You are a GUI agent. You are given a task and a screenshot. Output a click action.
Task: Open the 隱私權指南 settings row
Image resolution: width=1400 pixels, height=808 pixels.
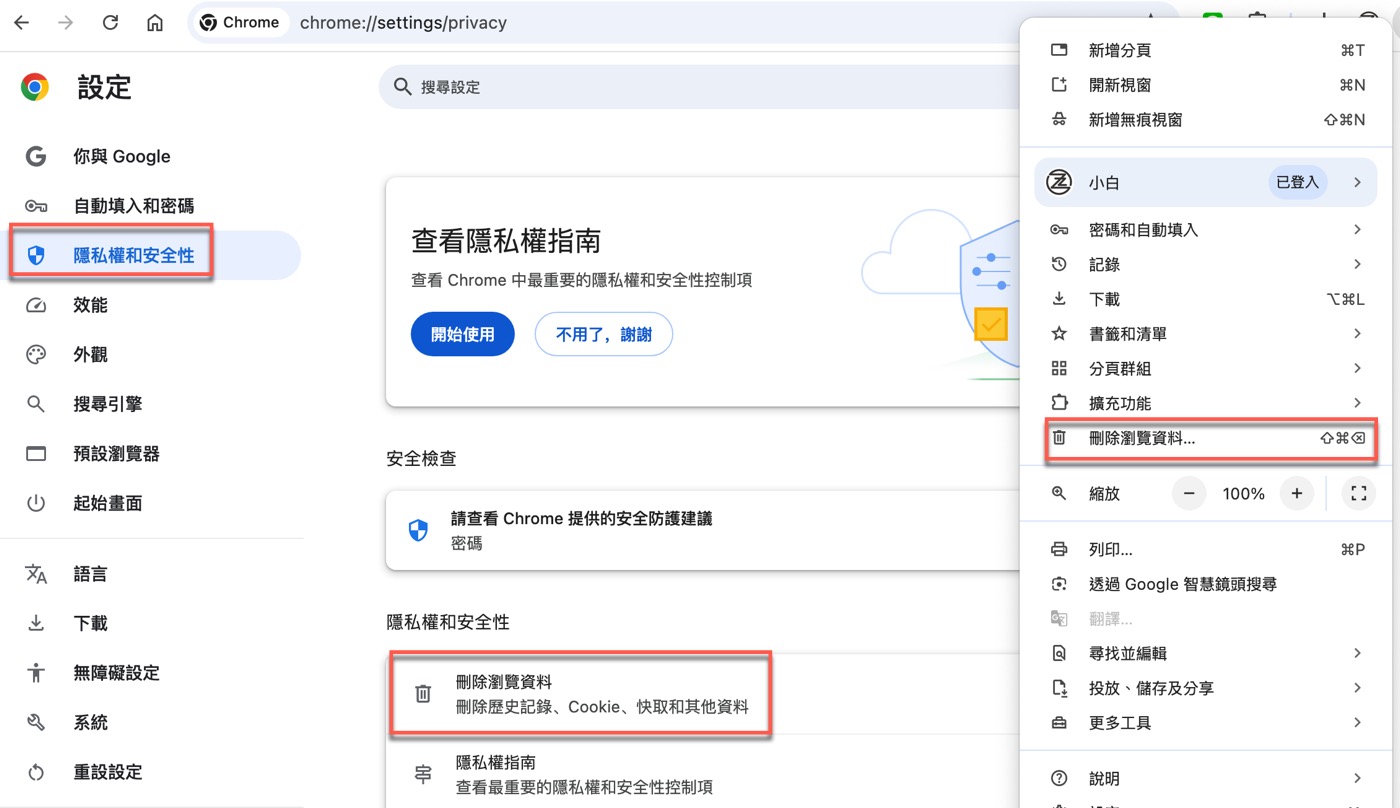click(x=703, y=774)
